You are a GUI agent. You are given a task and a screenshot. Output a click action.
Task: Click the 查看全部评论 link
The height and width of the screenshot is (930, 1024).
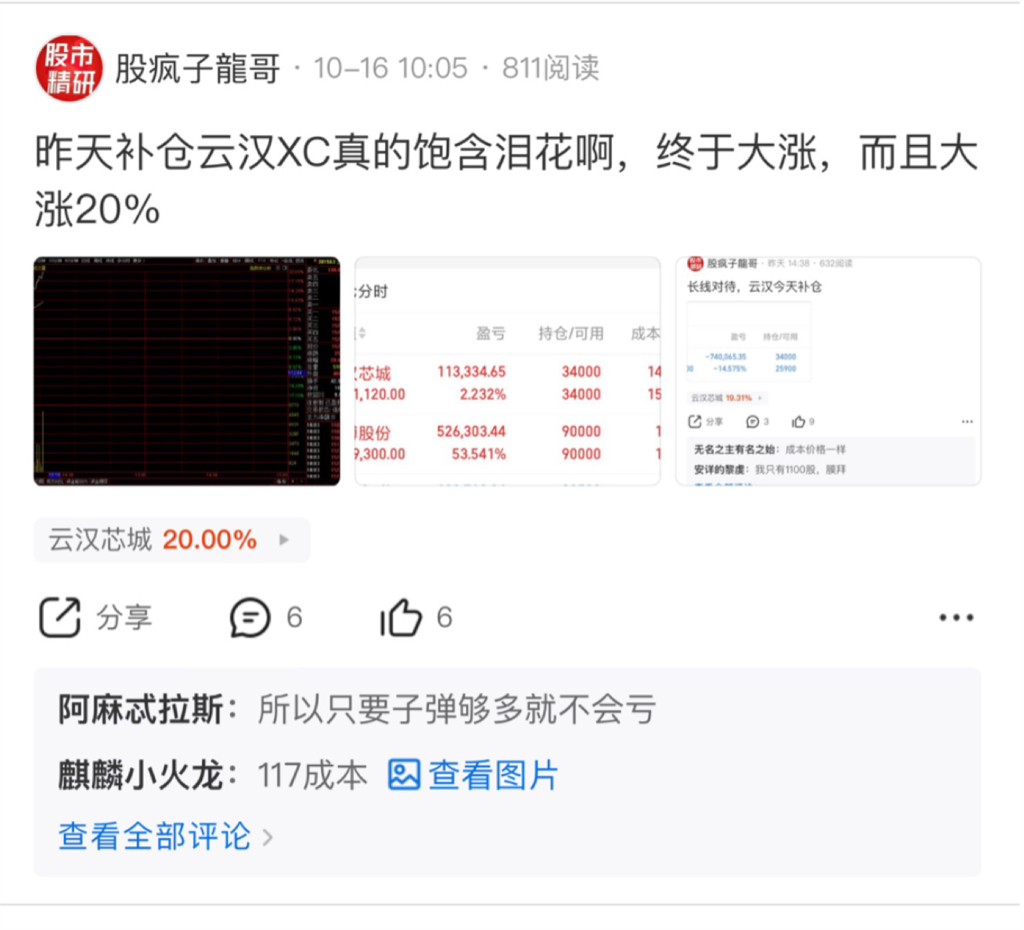click(x=155, y=837)
